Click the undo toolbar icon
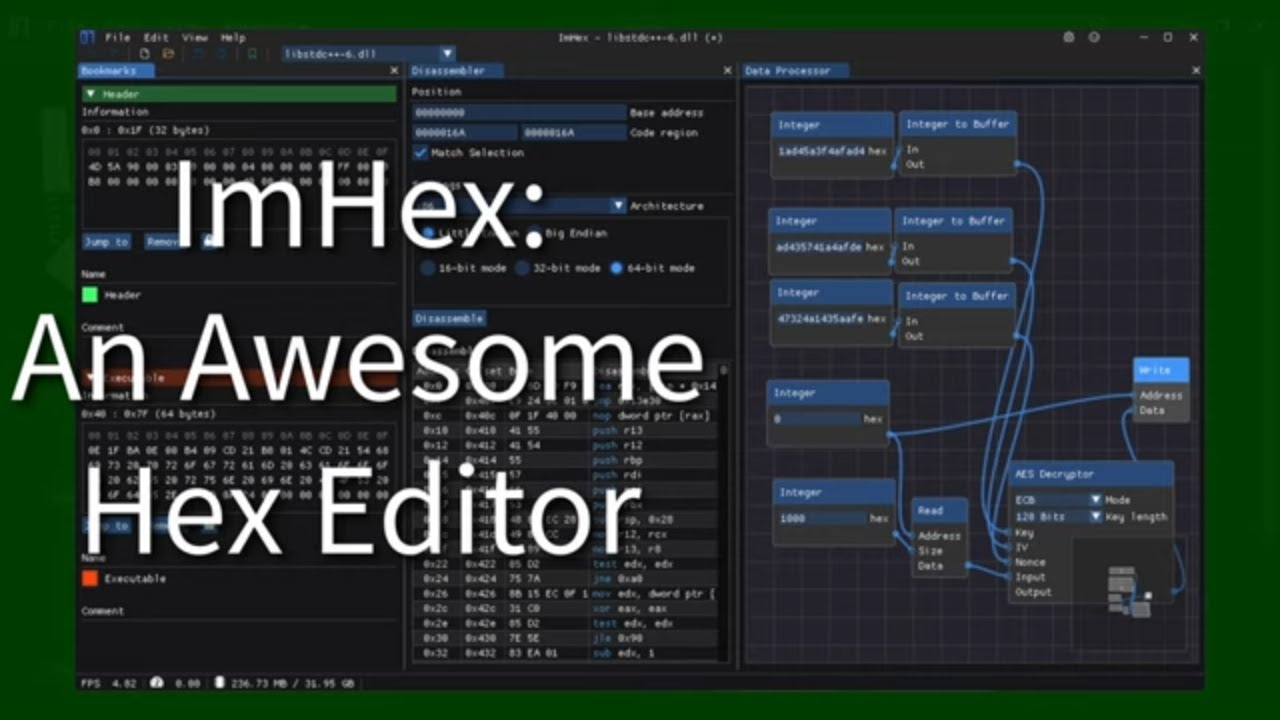 tap(198, 53)
